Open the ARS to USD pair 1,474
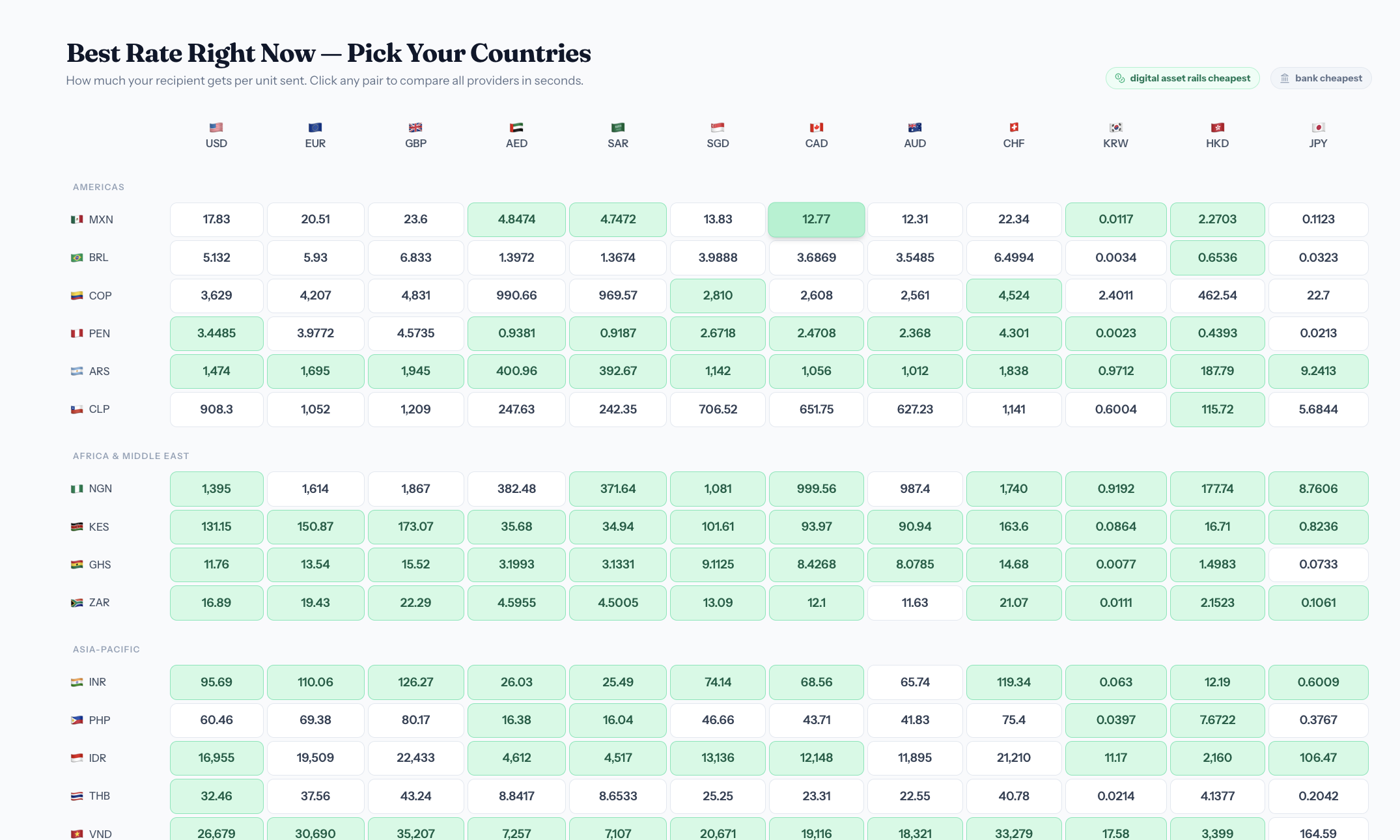 216,371
